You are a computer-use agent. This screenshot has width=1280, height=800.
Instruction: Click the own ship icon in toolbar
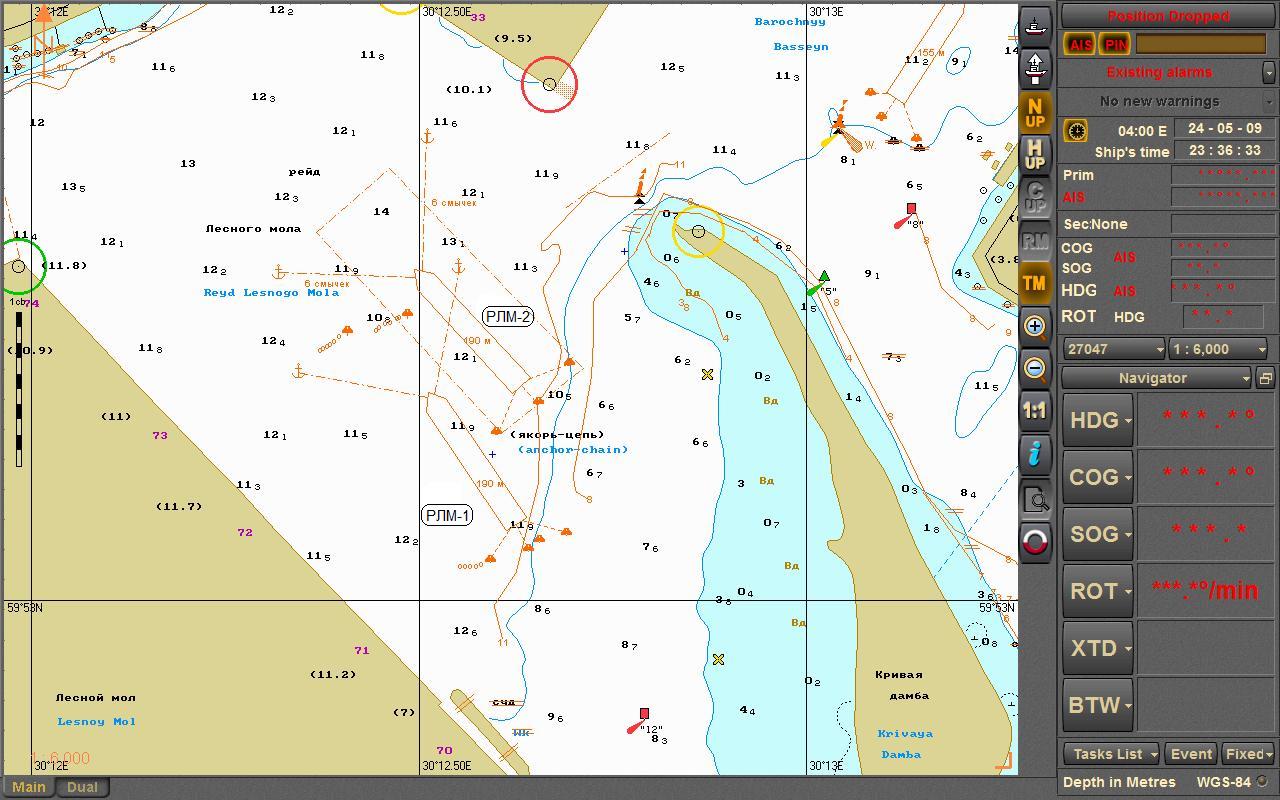tap(1035, 23)
